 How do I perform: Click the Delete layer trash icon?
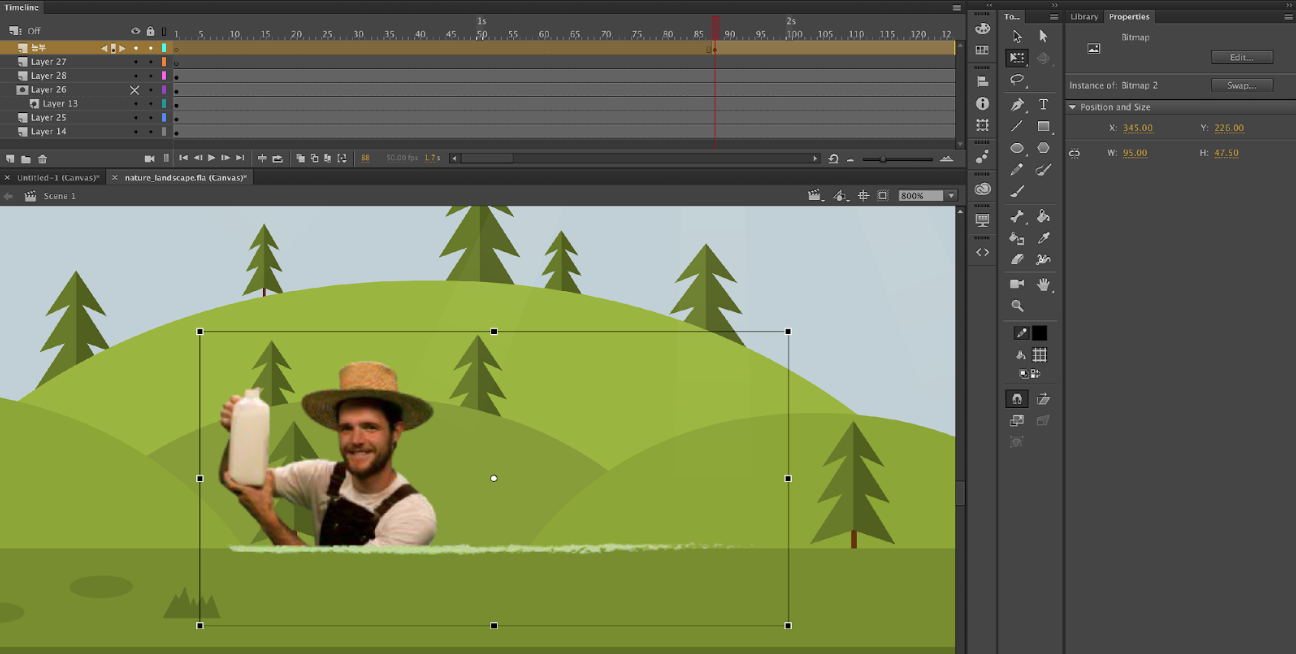(x=42, y=158)
